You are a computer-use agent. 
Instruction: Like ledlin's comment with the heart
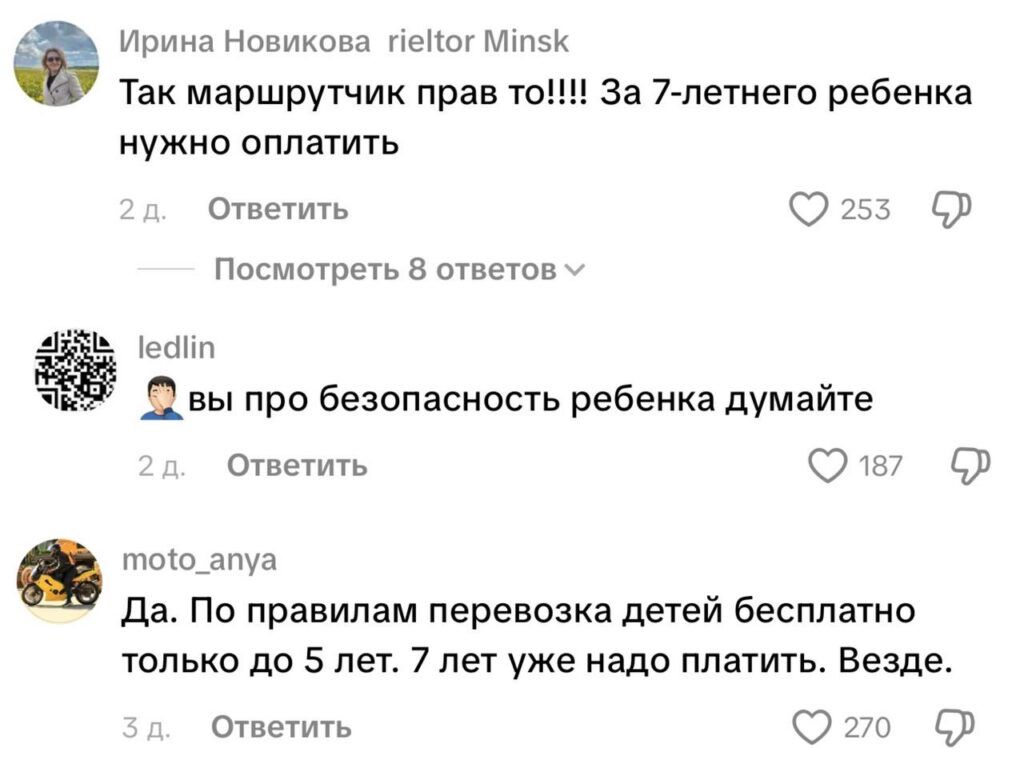(x=827, y=466)
